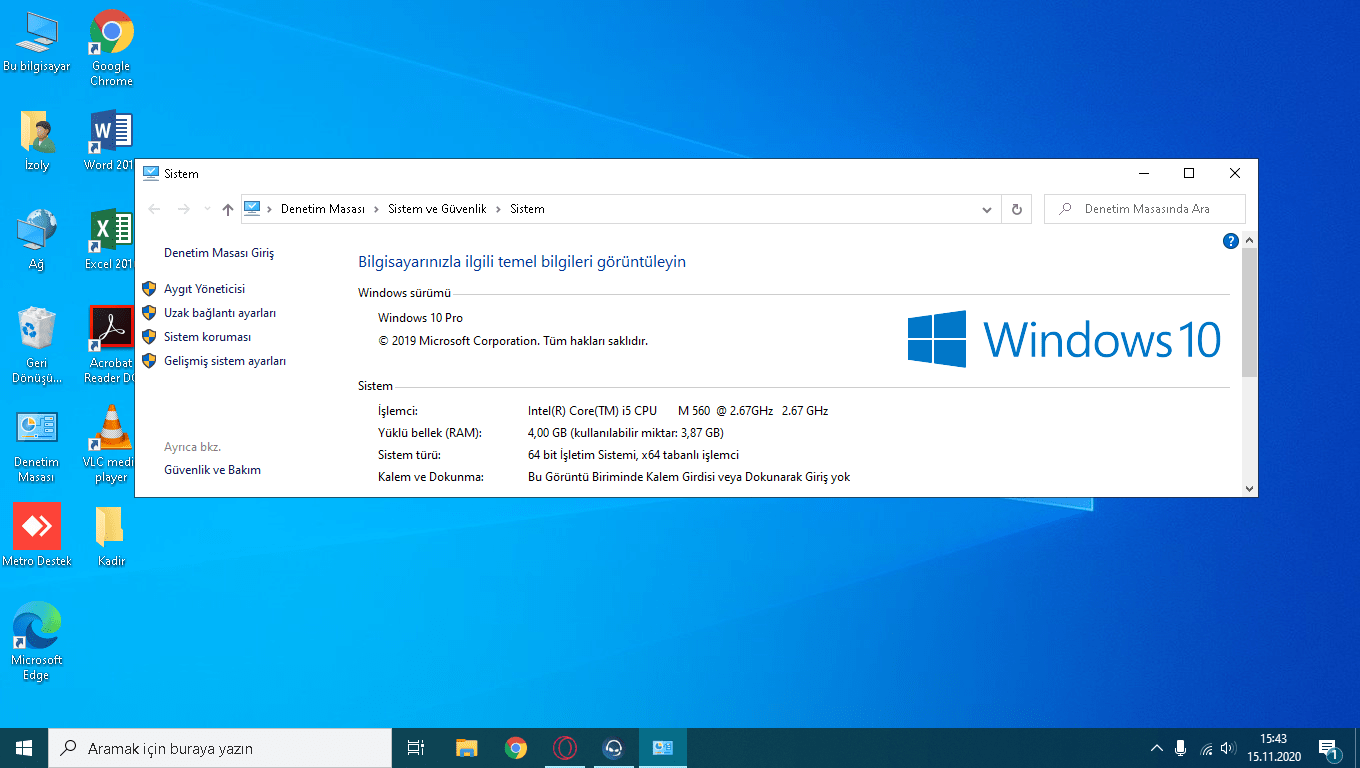
Task: Go up one level to Sistem ve Güvenlik
Action: point(228,209)
